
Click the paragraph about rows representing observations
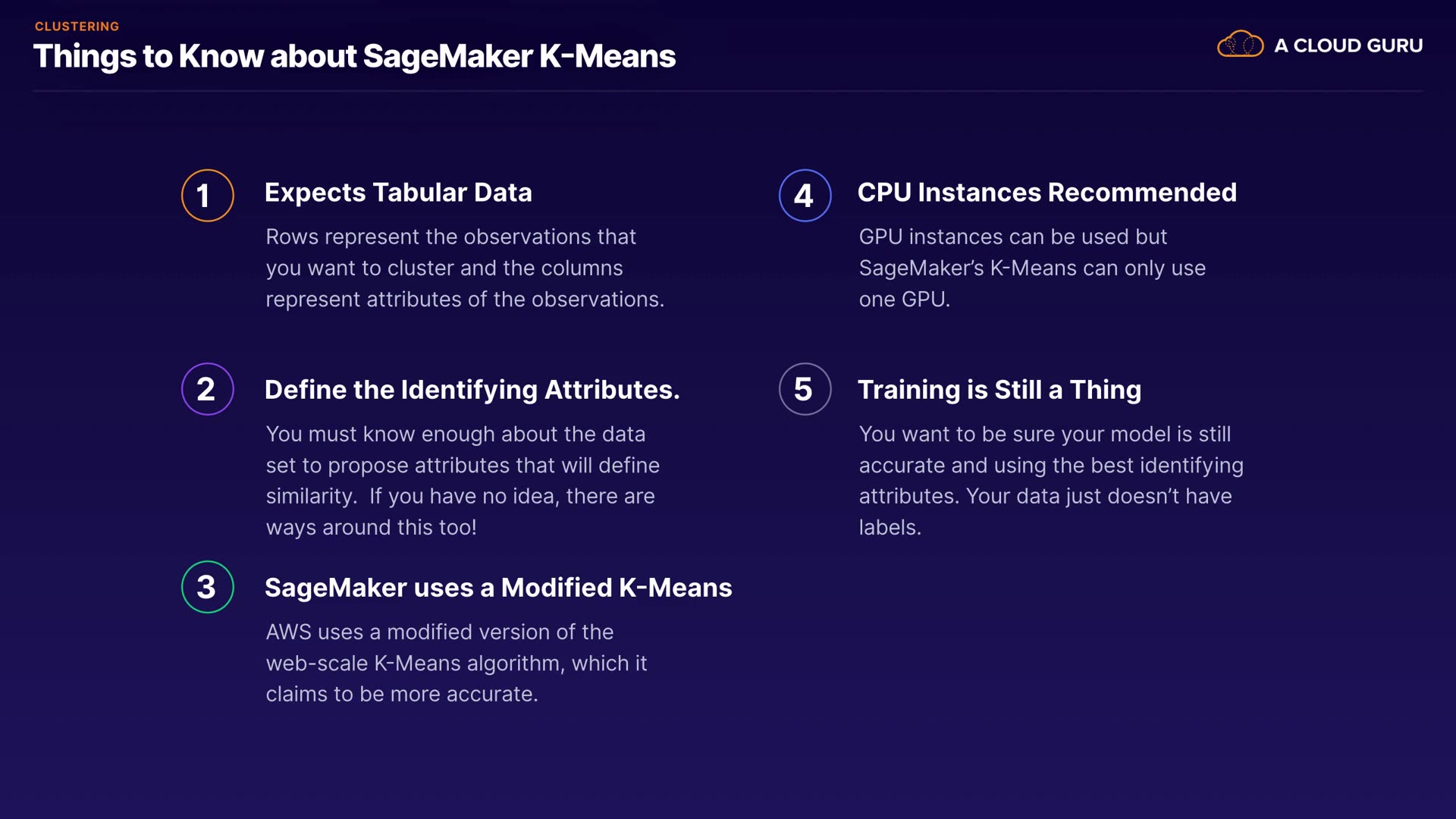click(464, 268)
